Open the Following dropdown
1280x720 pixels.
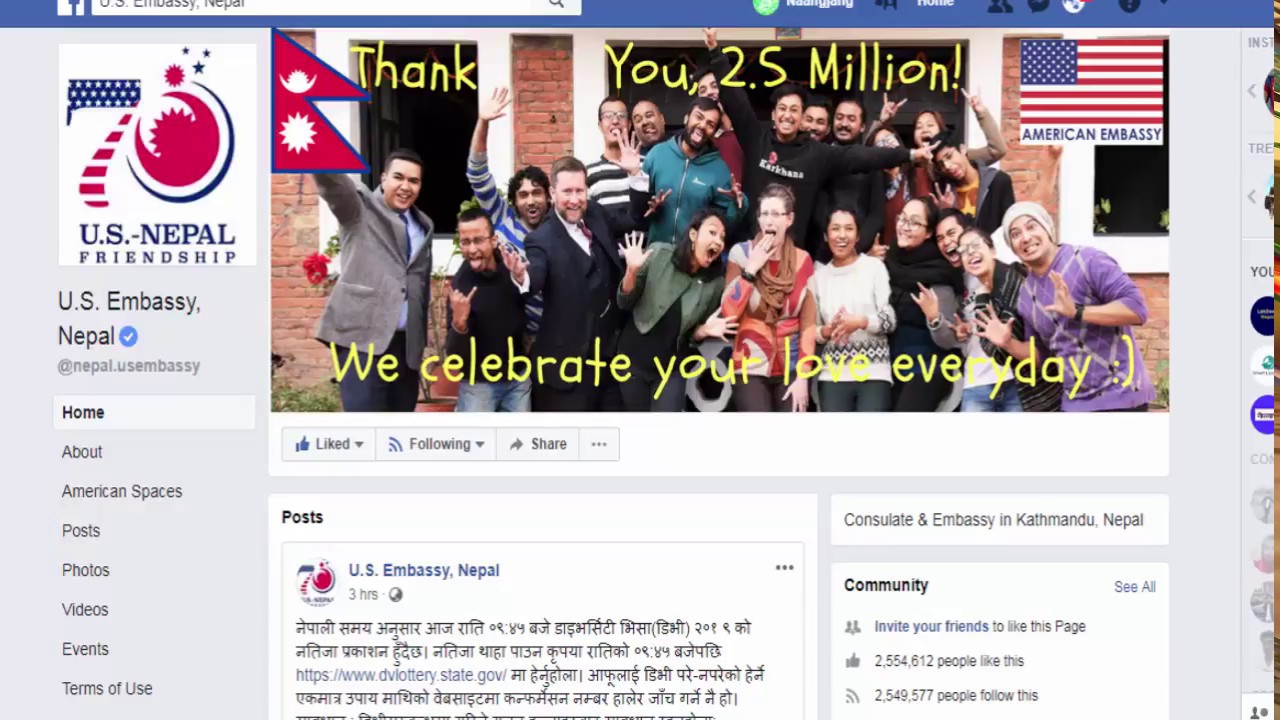coord(436,444)
